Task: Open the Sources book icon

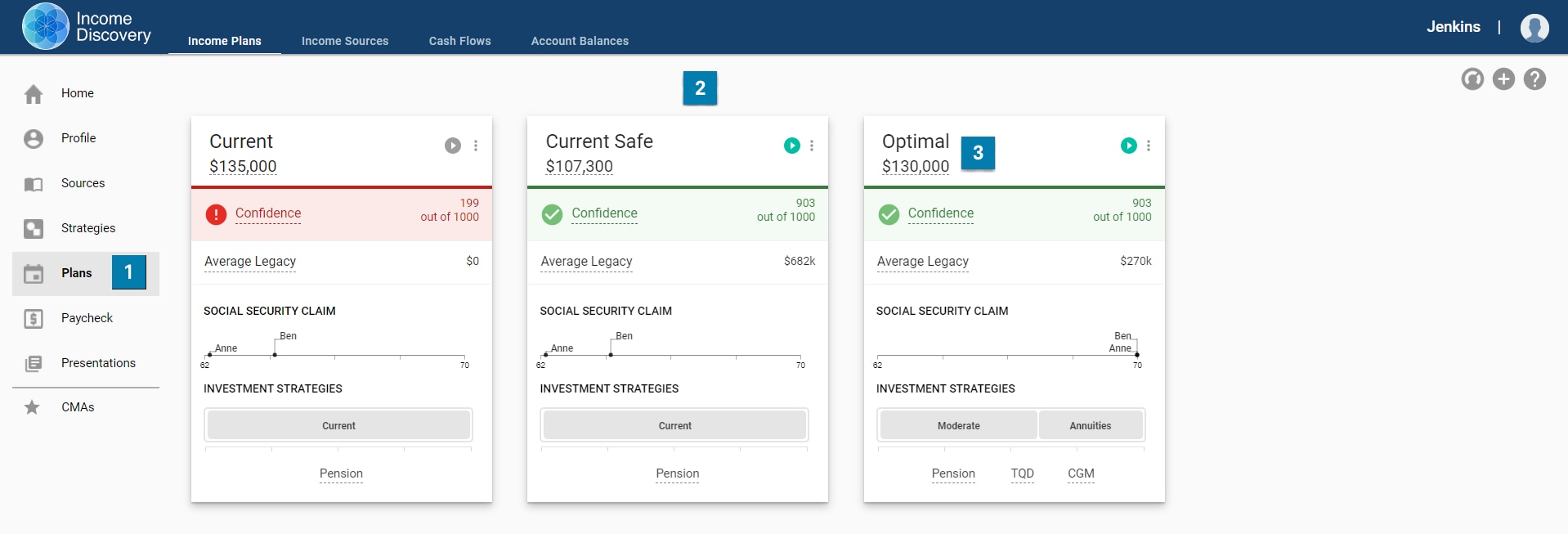Action: click(34, 184)
